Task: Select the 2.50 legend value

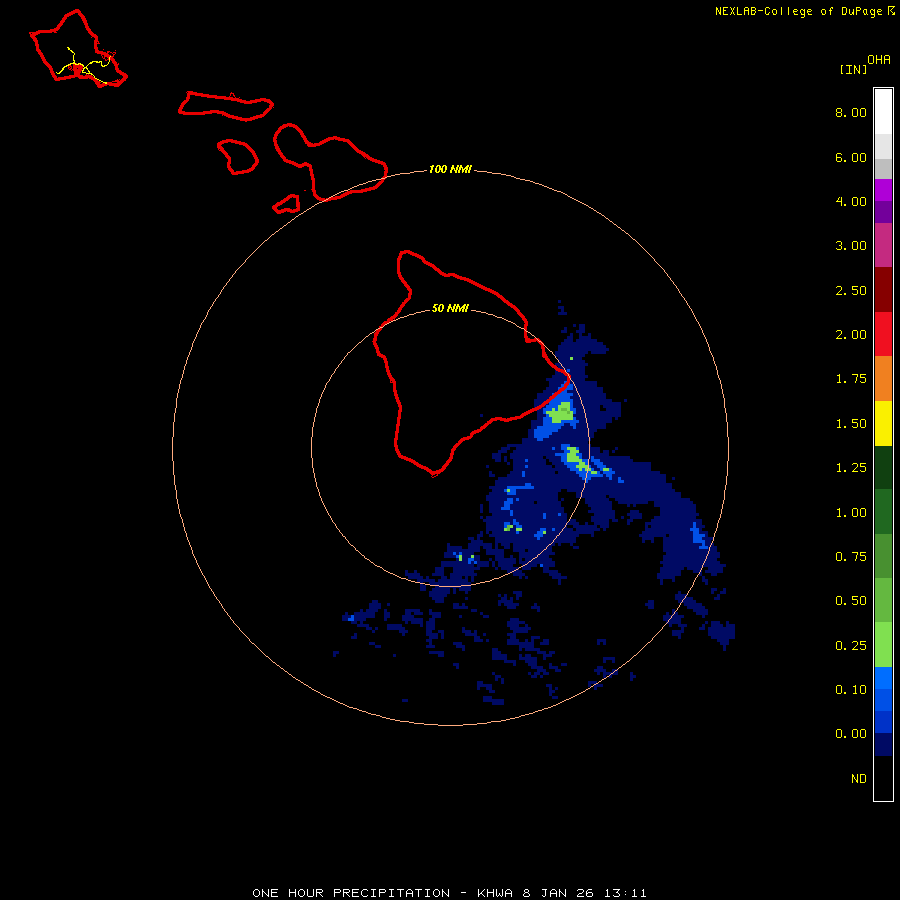Action: [x=851, y=290]
